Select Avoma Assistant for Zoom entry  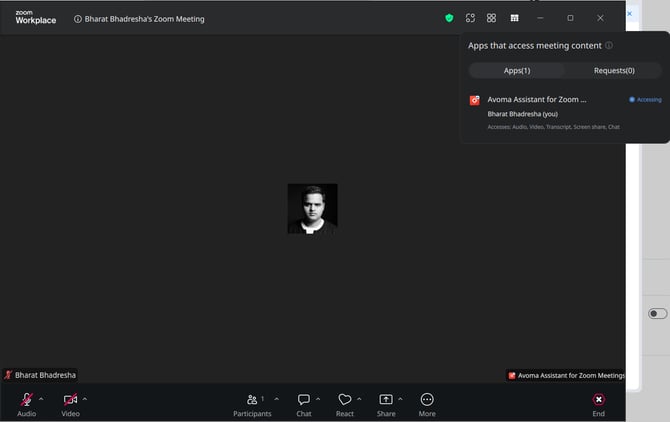point(537,100)
